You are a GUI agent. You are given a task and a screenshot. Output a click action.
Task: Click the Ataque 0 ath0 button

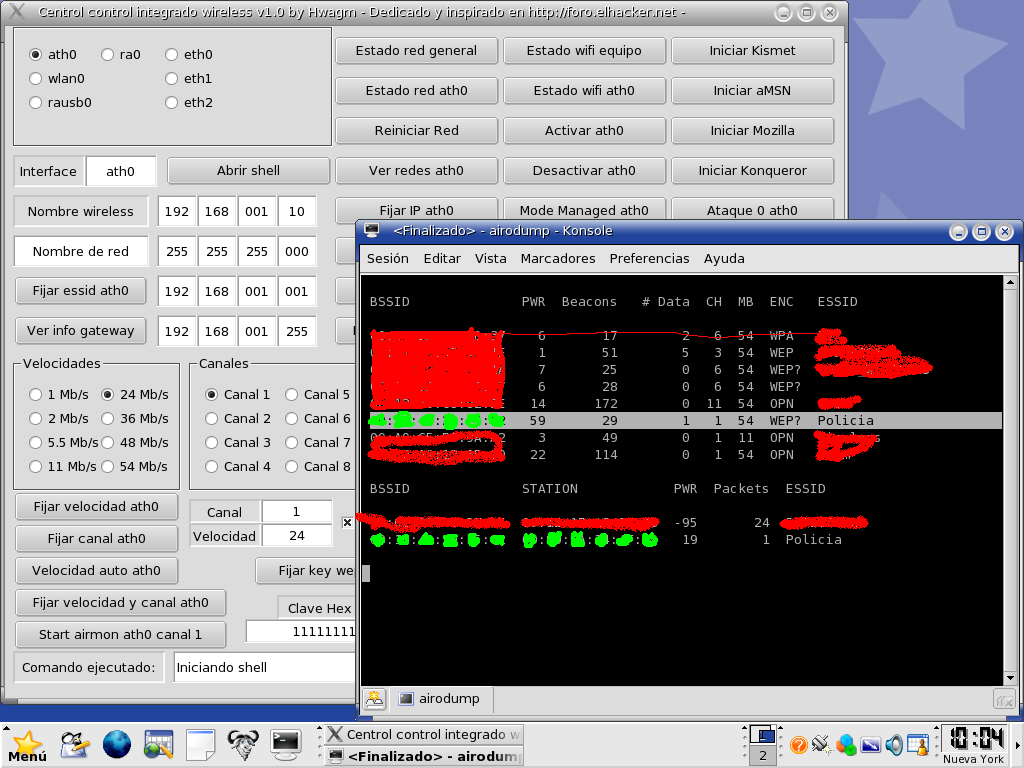[752, 210]
